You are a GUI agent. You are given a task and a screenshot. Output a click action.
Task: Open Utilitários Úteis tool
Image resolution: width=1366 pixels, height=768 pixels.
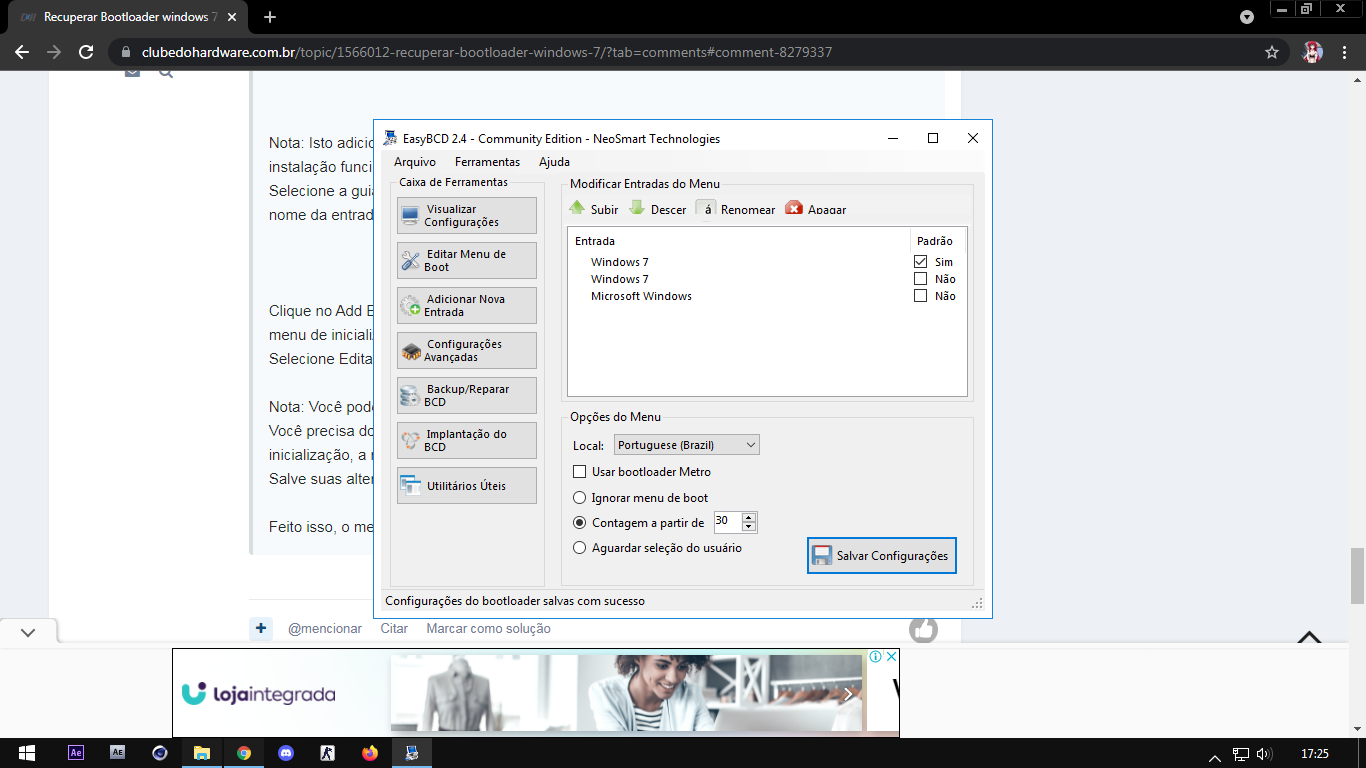[x=466, y=486]
